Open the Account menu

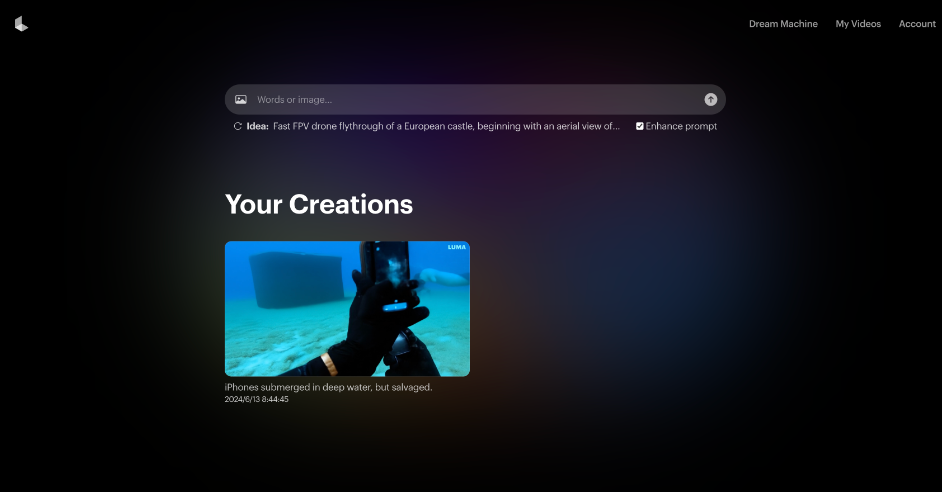click(917, 24)
